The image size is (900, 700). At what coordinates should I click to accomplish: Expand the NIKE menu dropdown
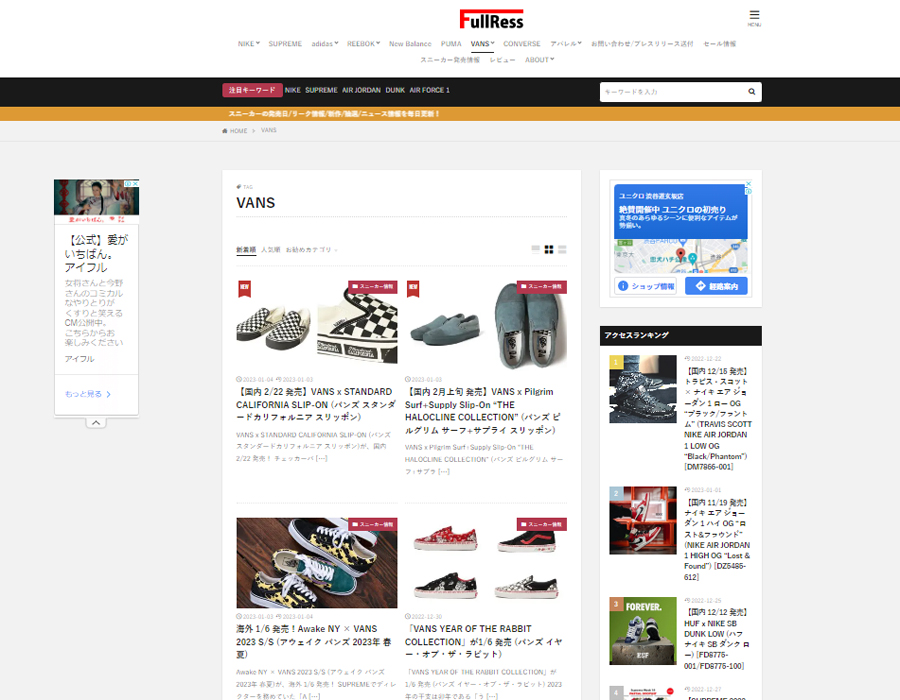point(248,44)
